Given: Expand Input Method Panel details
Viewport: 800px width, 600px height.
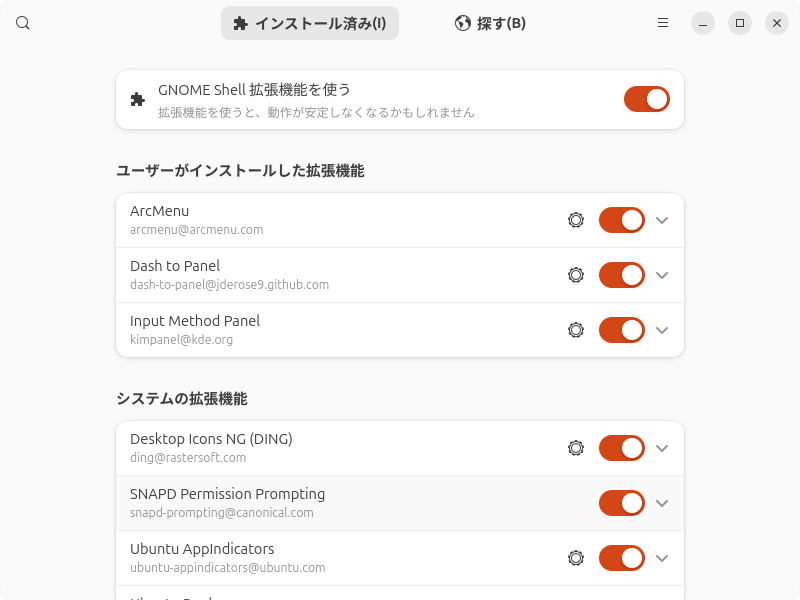Looking at the screenshot, I should pos(662,330).
